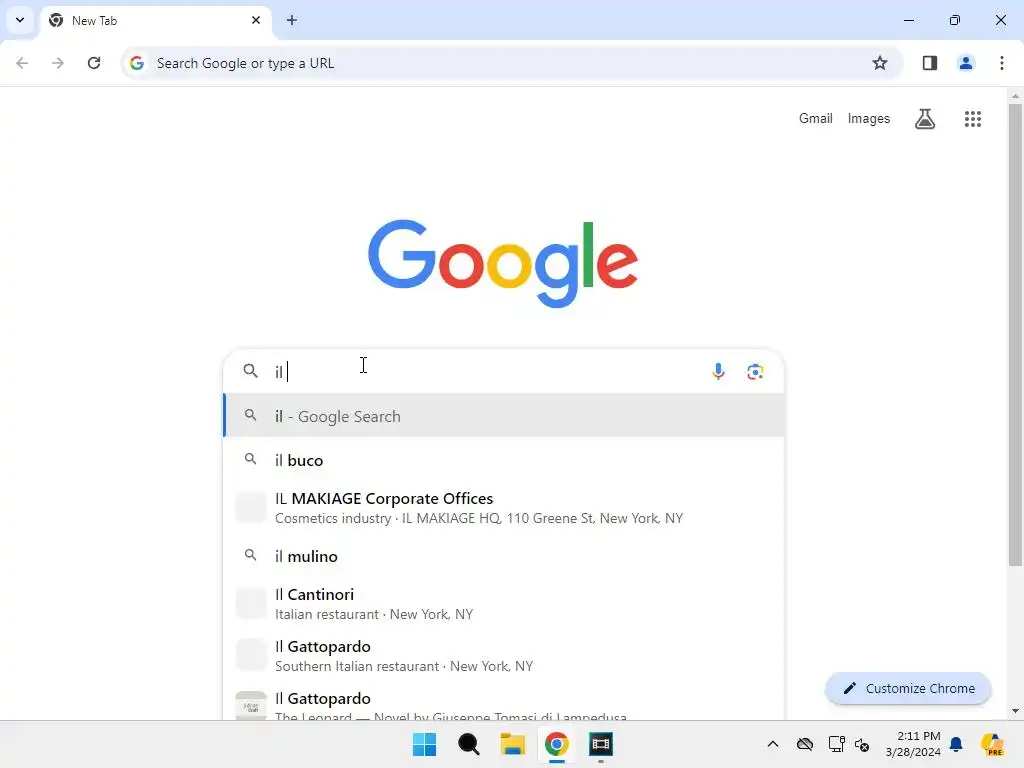Open the clock and date panel
The width and height of the screenshot is (1024, 768).
pyautogui.click(x=913, y=744)
